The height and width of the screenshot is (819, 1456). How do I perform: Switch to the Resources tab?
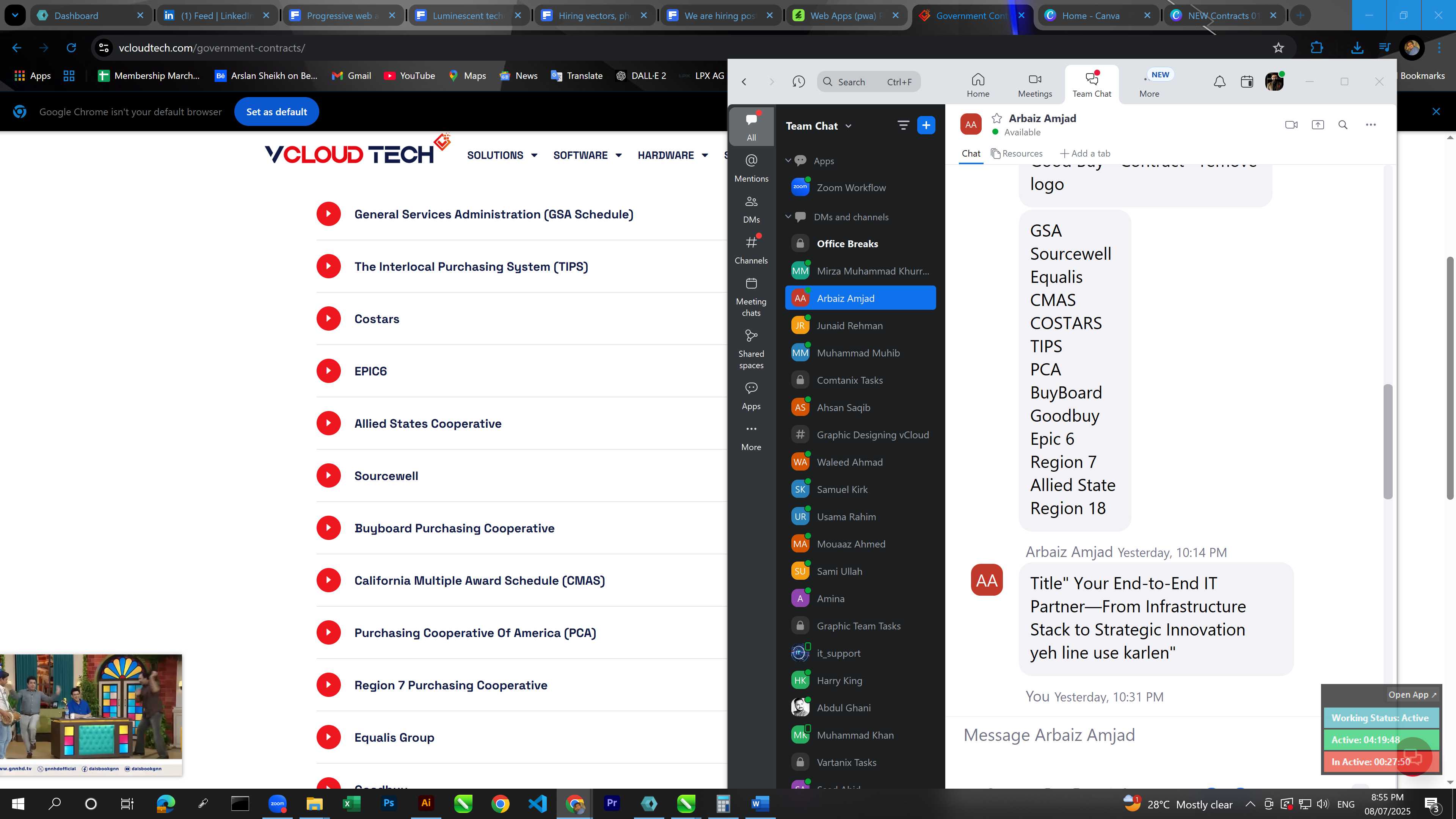[1017, 153]
